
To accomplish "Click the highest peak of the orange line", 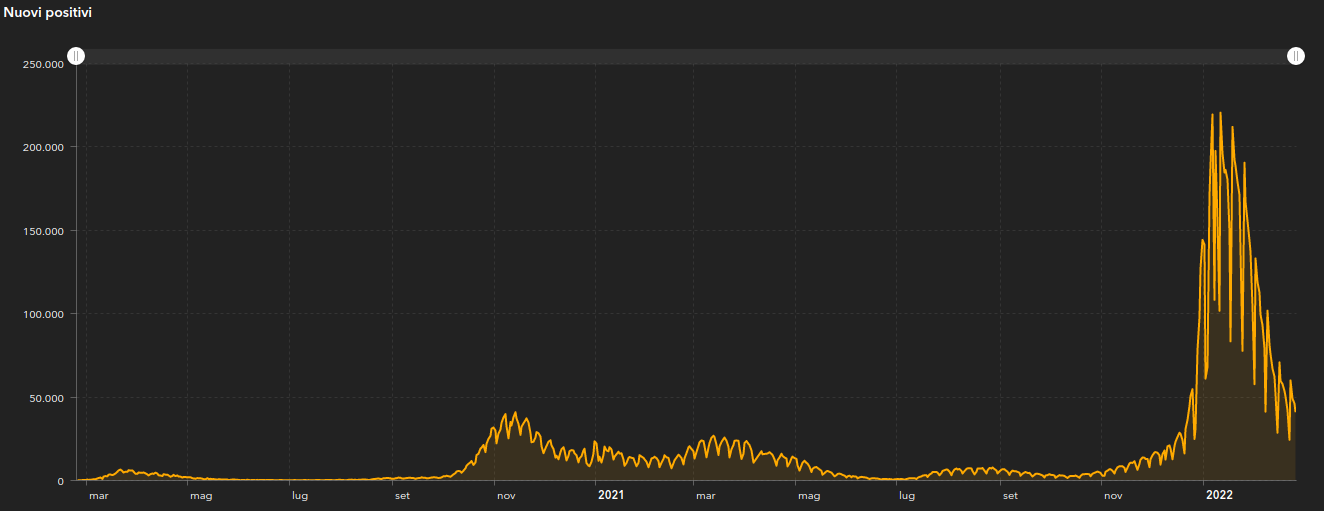I will (1220, 113).
